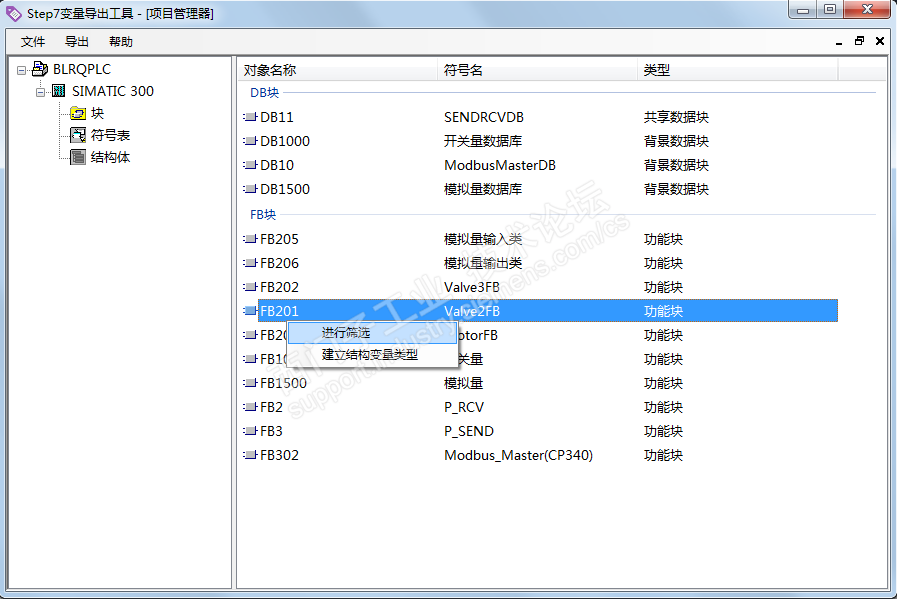Image resolution: width=897 pixels, height=599 pixels.
Task: Select SIMATIC 300 tree label
Action: pos(113,91)
